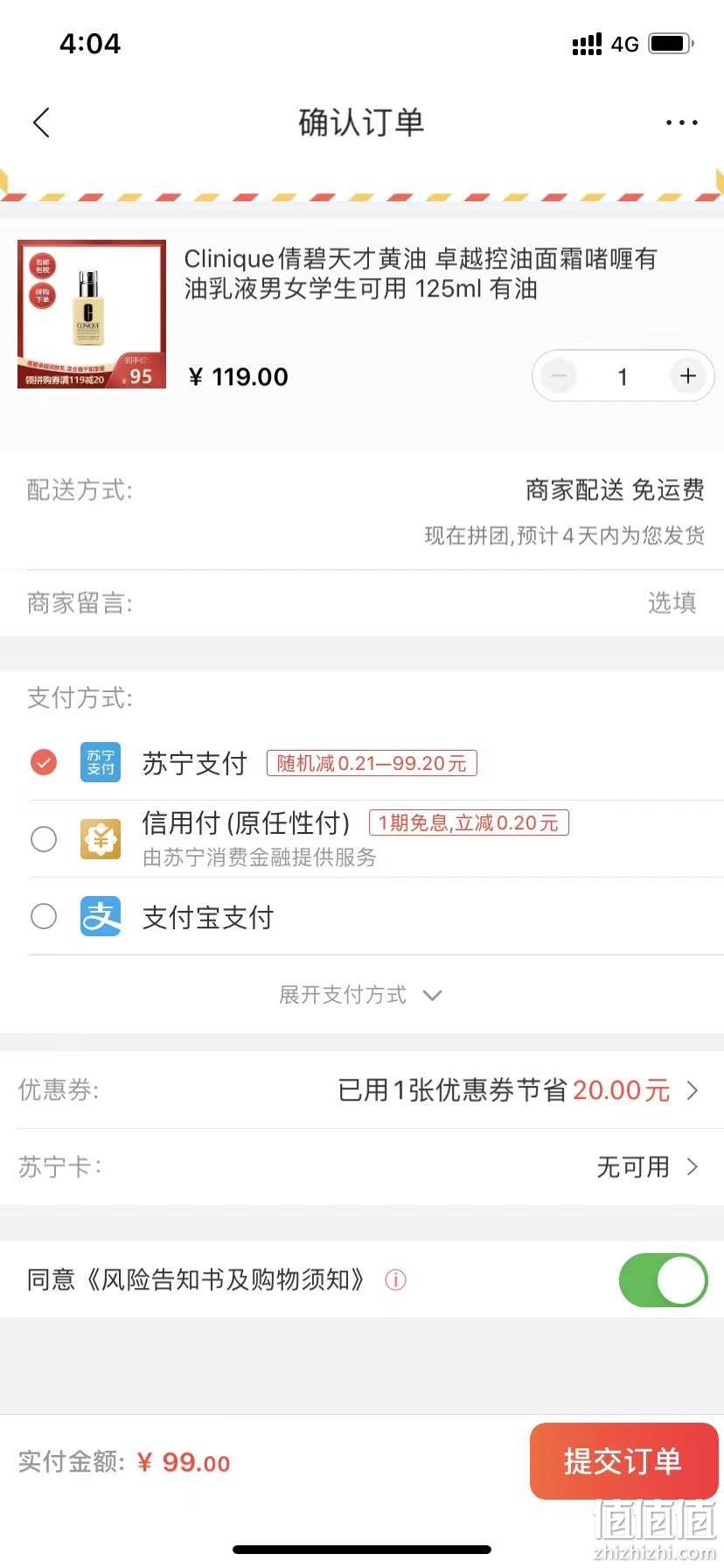Viewport: 724px width, 1568px height.
Task: Select 信用付 payment radio button
Action: click(44, 839)
